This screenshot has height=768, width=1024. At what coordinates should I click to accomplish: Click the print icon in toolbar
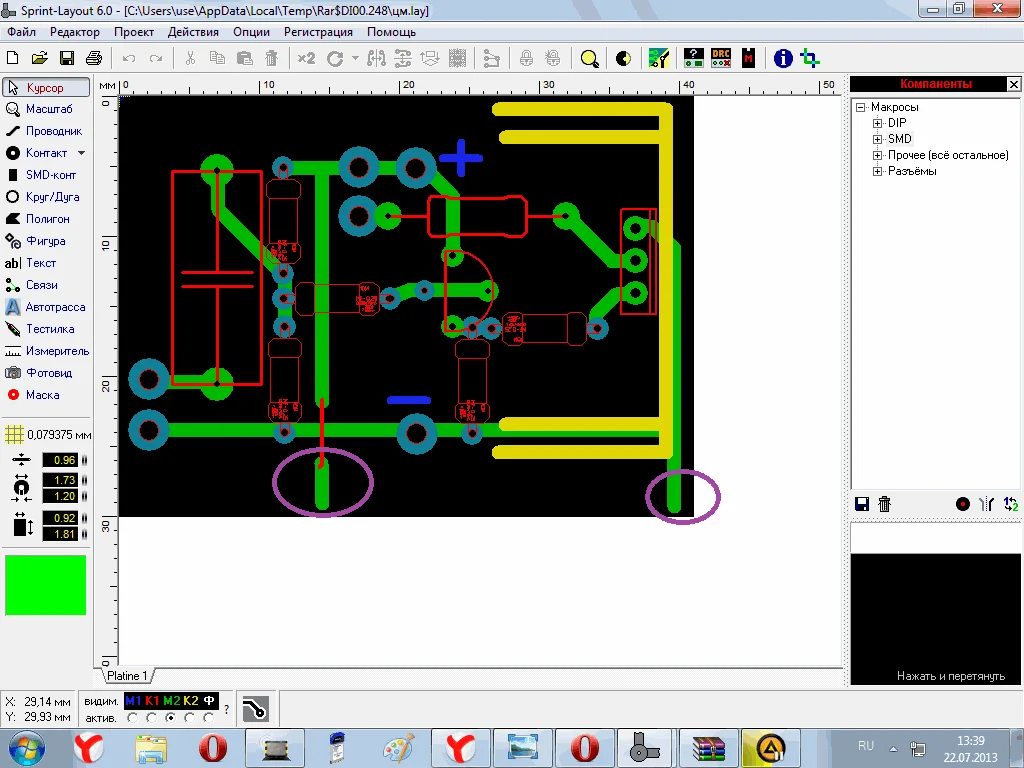click(x=94, y=58)
